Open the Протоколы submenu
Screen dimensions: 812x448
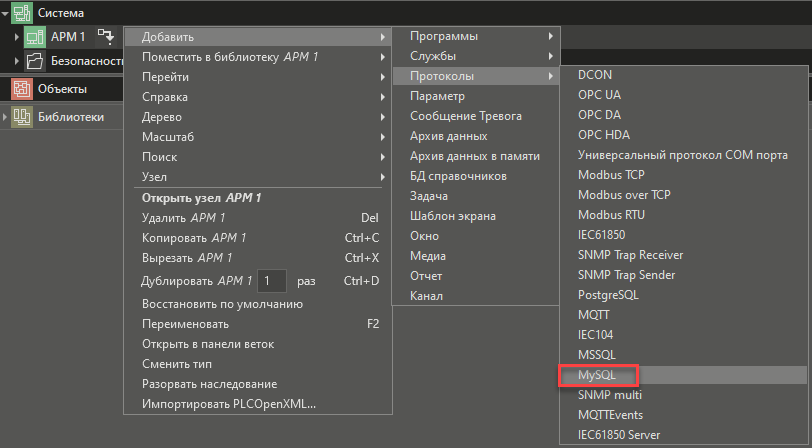click(x=475, y=76)
